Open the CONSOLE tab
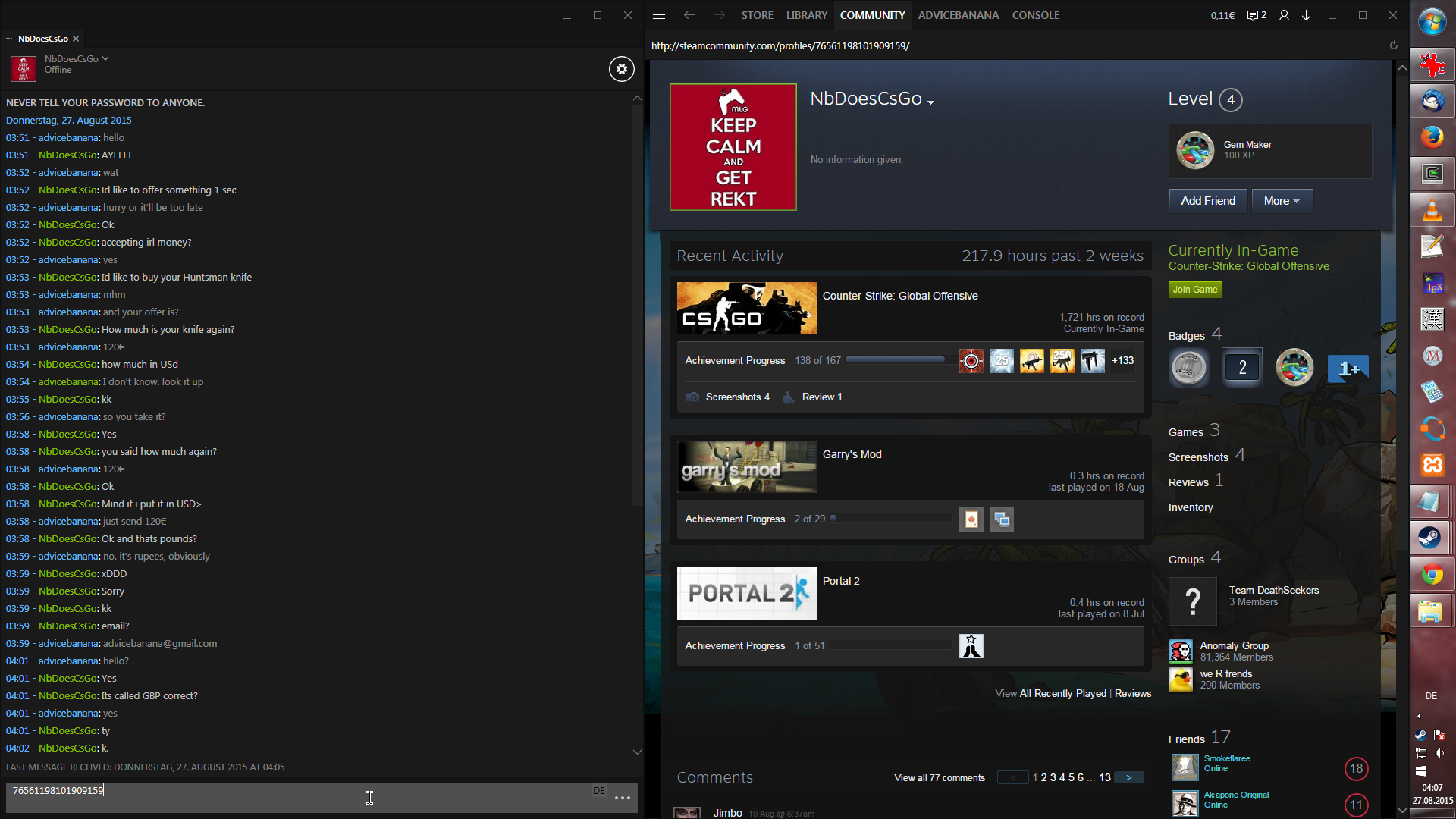Screen dimensions: 1456x819 click(1035, 15)
